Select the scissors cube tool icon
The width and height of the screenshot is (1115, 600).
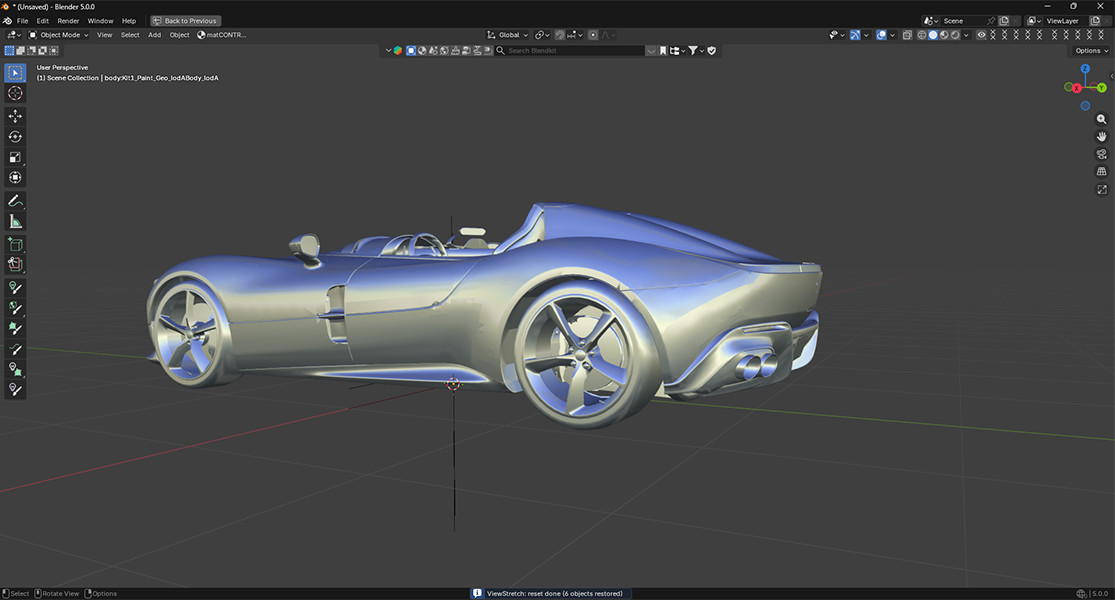click(x=15, y=264)
